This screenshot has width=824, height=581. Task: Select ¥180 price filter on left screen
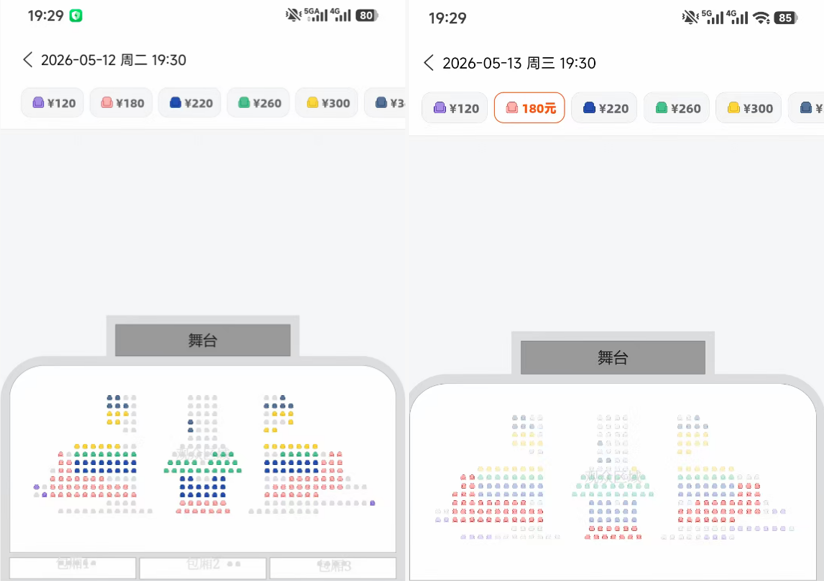coord(121,103)
